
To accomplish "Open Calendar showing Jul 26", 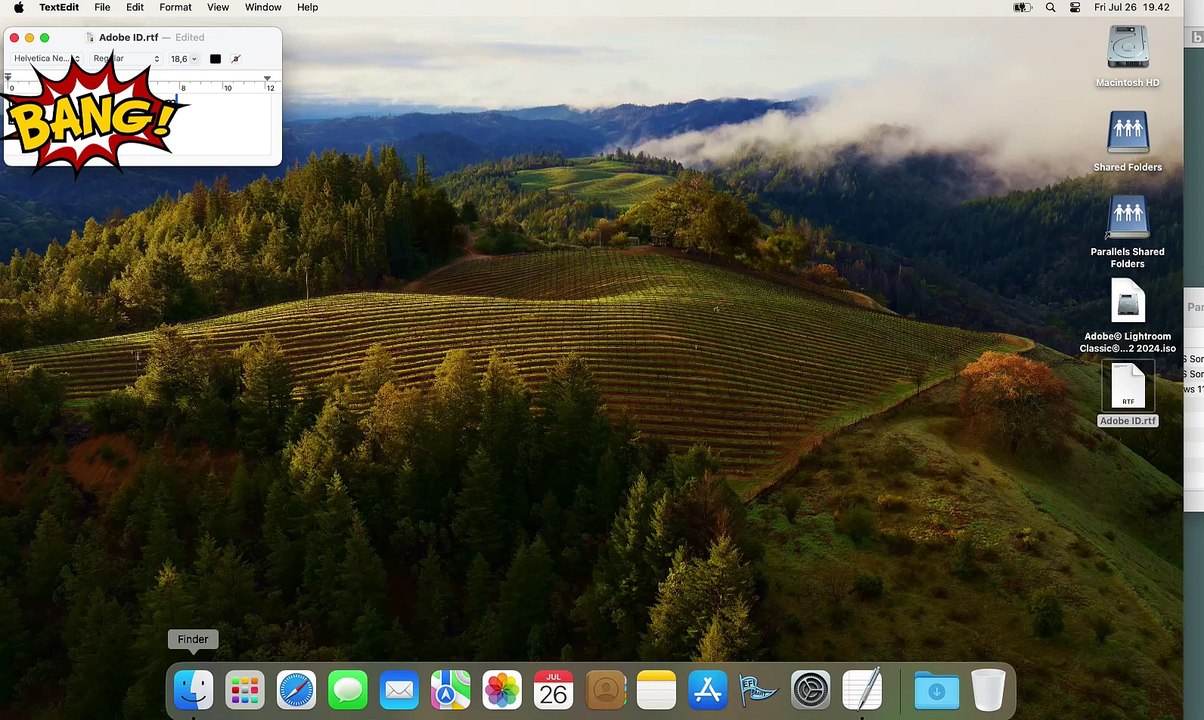I will coord(553,690).
